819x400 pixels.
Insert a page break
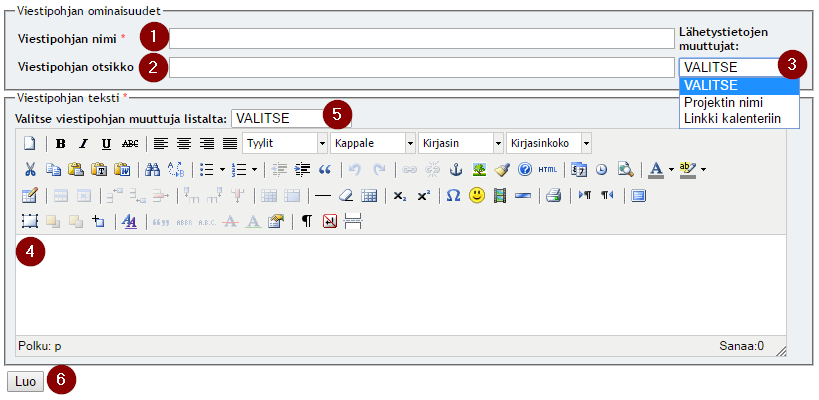tap(354, 221)
